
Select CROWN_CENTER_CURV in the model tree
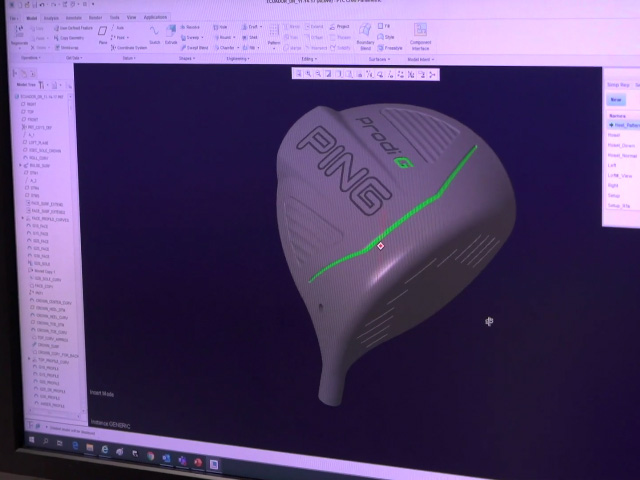(51, 302)
